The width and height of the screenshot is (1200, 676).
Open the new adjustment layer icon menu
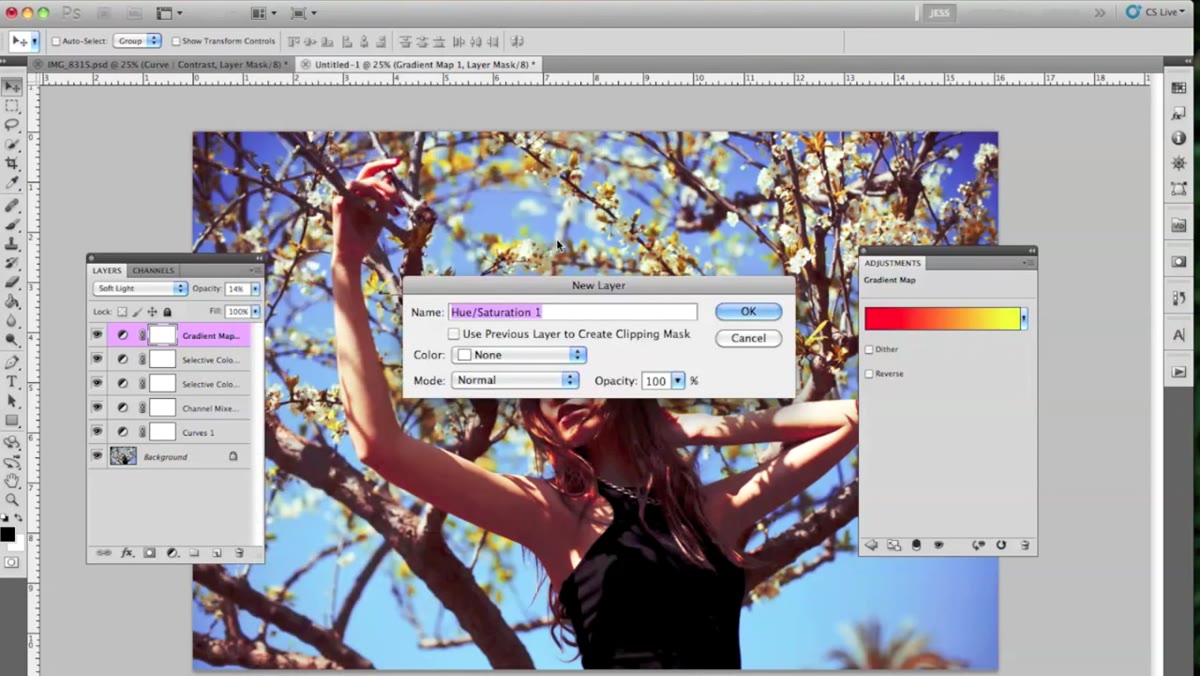point(172,552)
